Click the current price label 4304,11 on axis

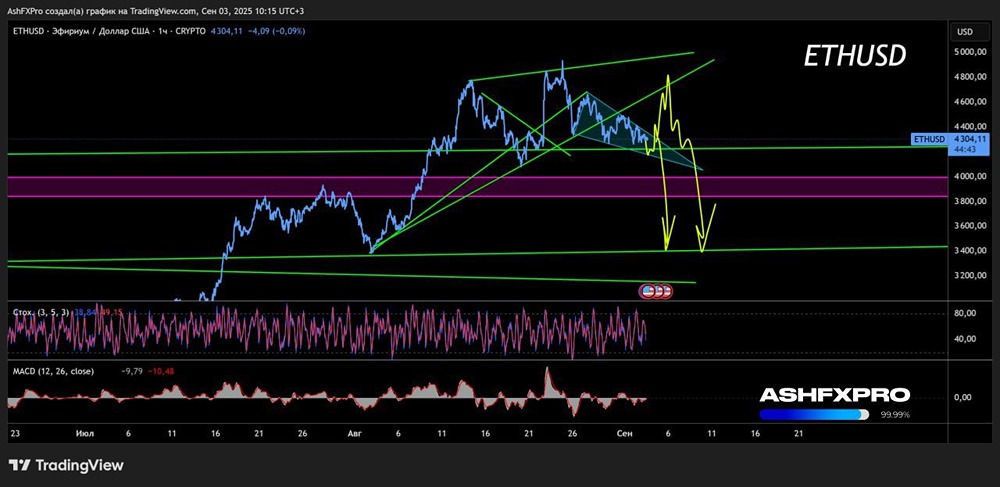click(970, 138)
